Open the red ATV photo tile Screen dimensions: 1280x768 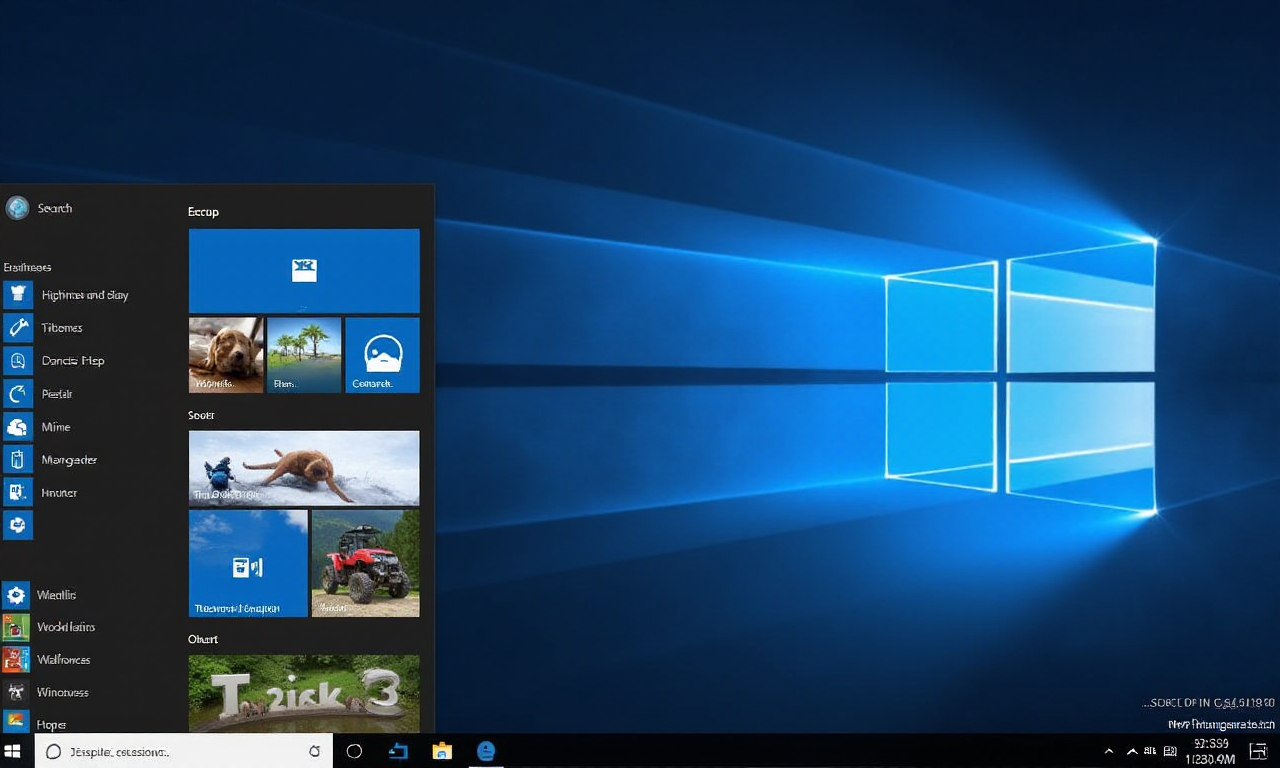(366, 563)
